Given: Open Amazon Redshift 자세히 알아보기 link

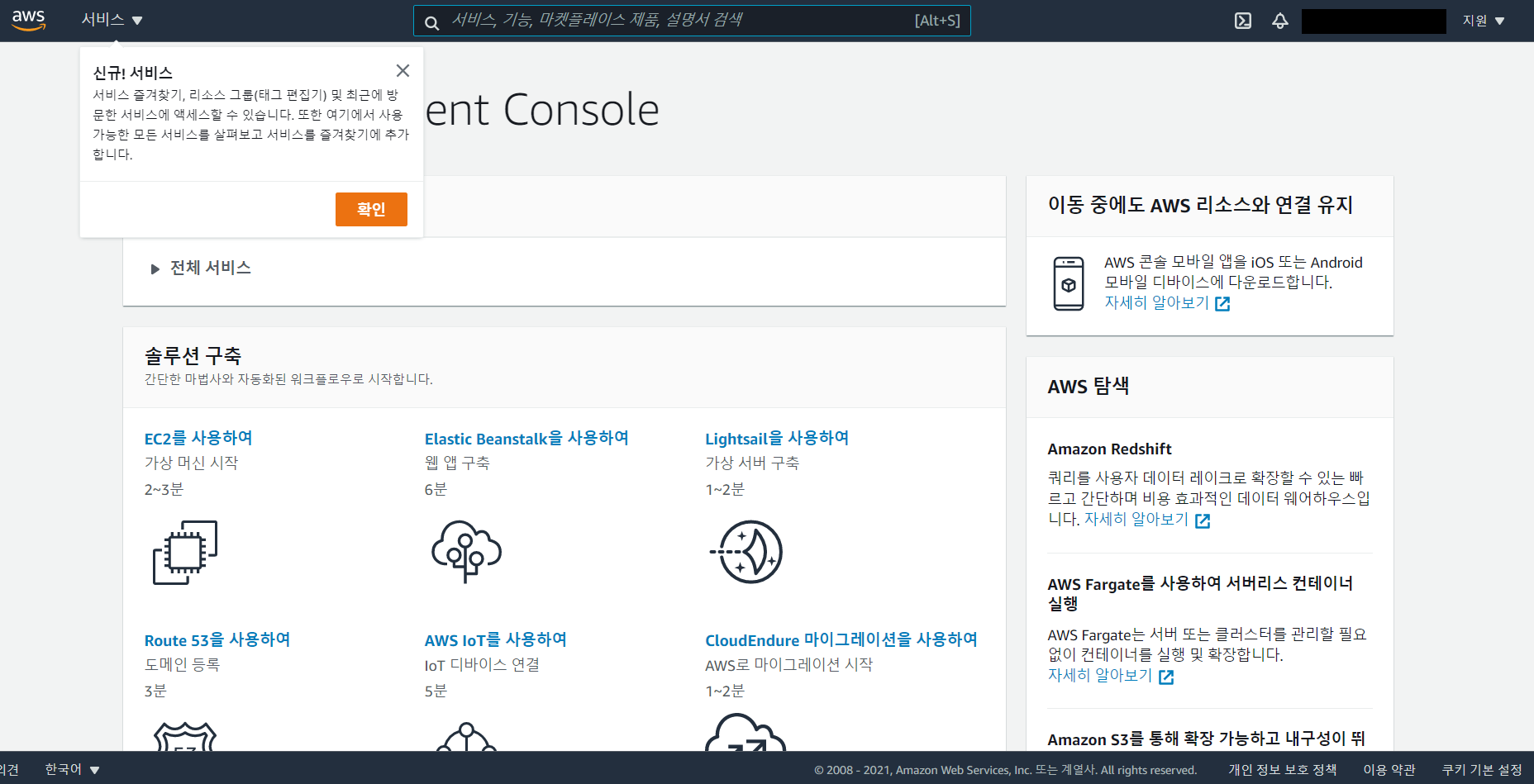Looking at the screenshot, I should pos(1136,520).
